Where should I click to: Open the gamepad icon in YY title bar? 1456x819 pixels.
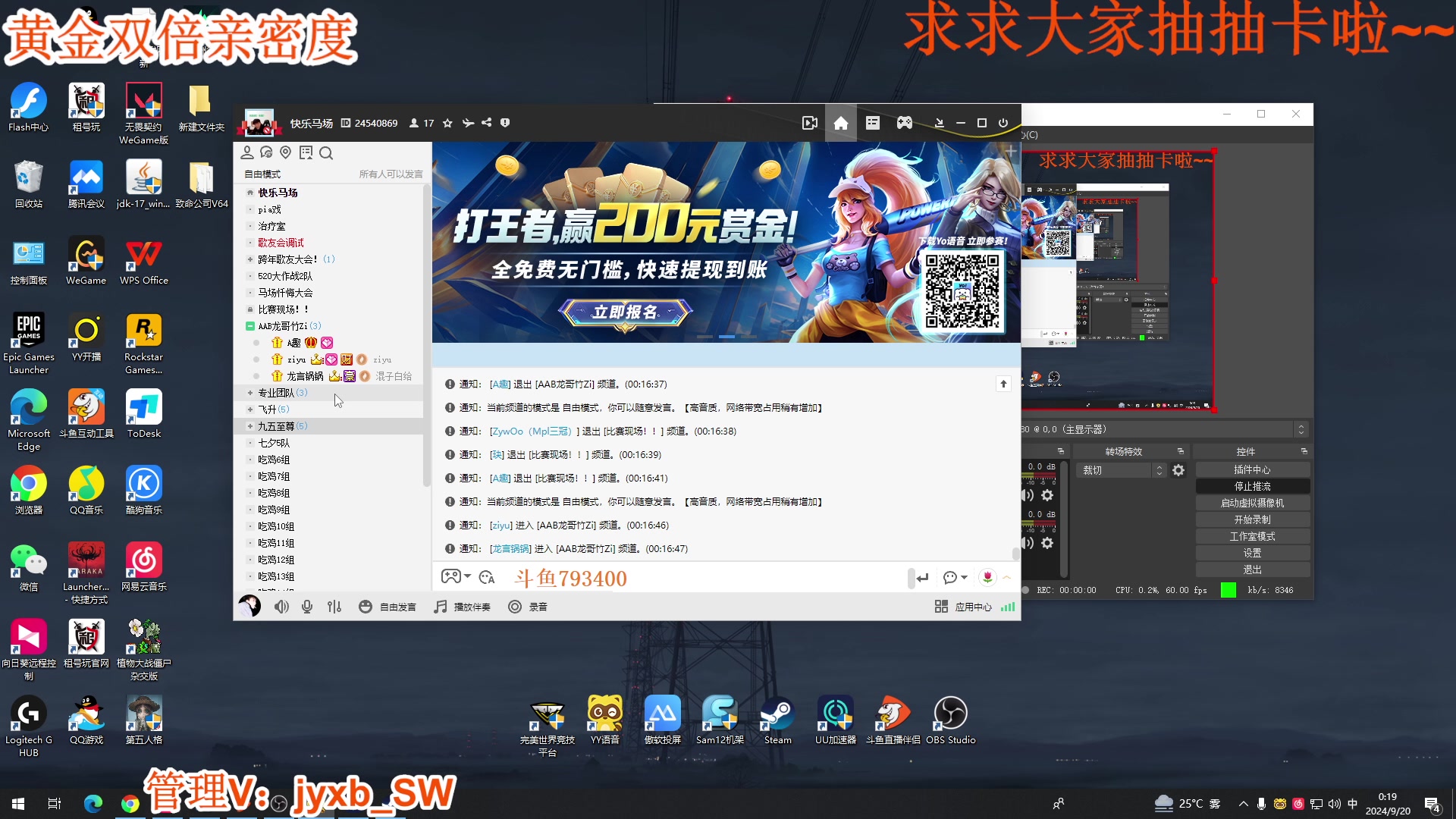[x=905, y=123]
